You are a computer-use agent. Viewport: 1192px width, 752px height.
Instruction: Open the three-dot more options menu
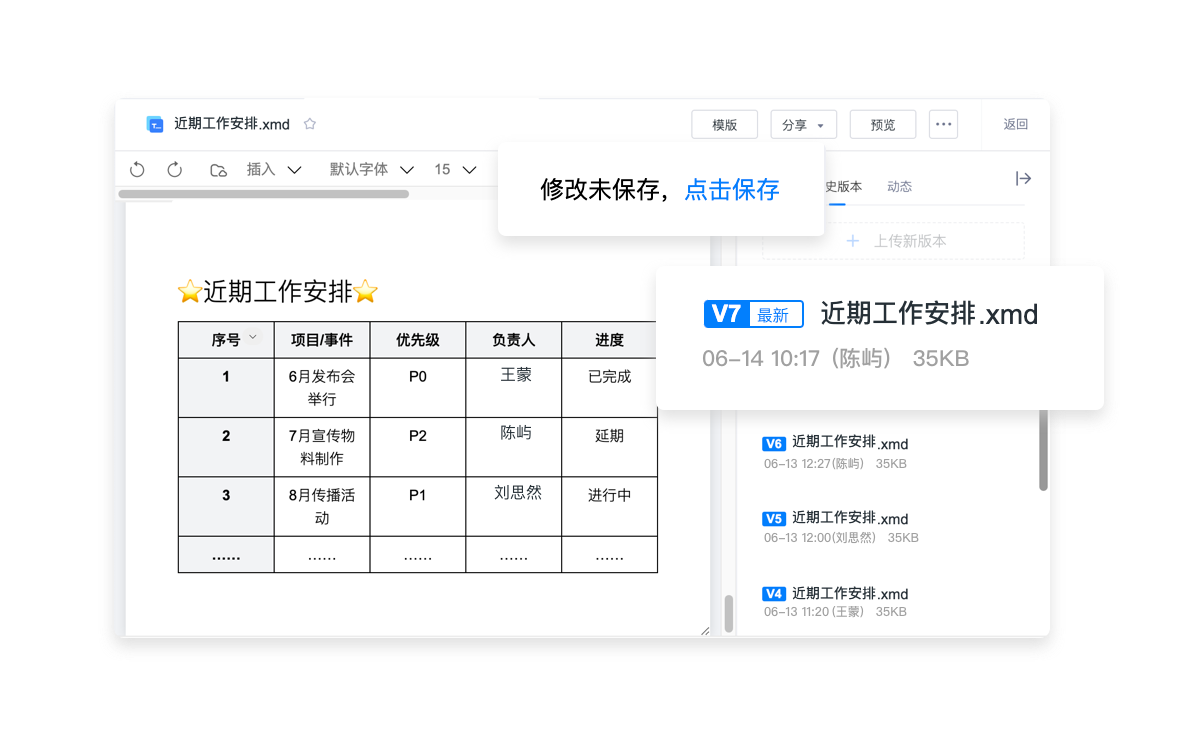(943, 124)
